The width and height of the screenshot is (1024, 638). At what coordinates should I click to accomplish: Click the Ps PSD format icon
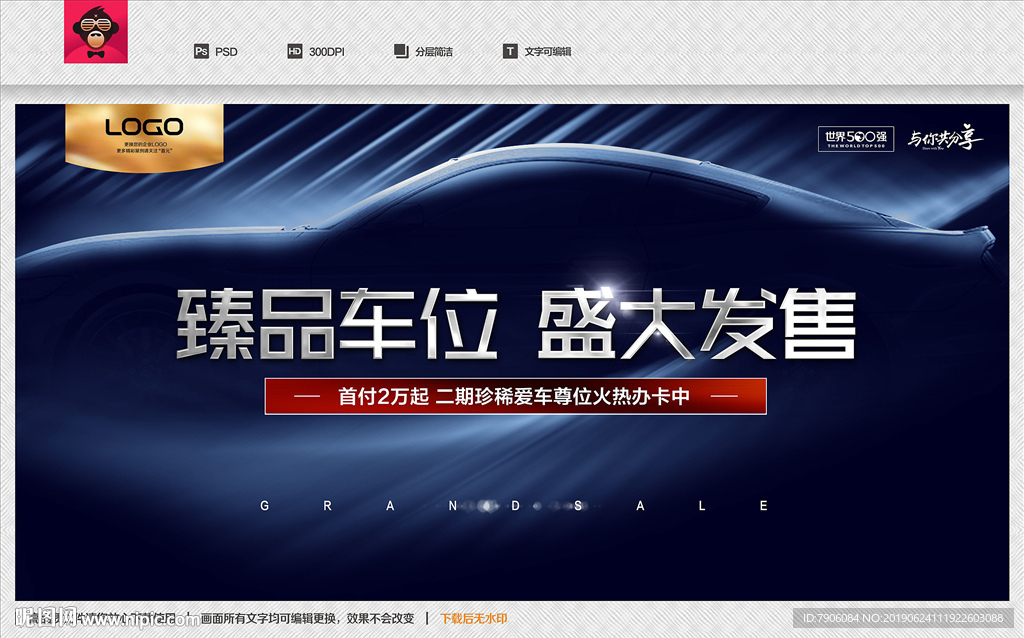coord(201,51)
